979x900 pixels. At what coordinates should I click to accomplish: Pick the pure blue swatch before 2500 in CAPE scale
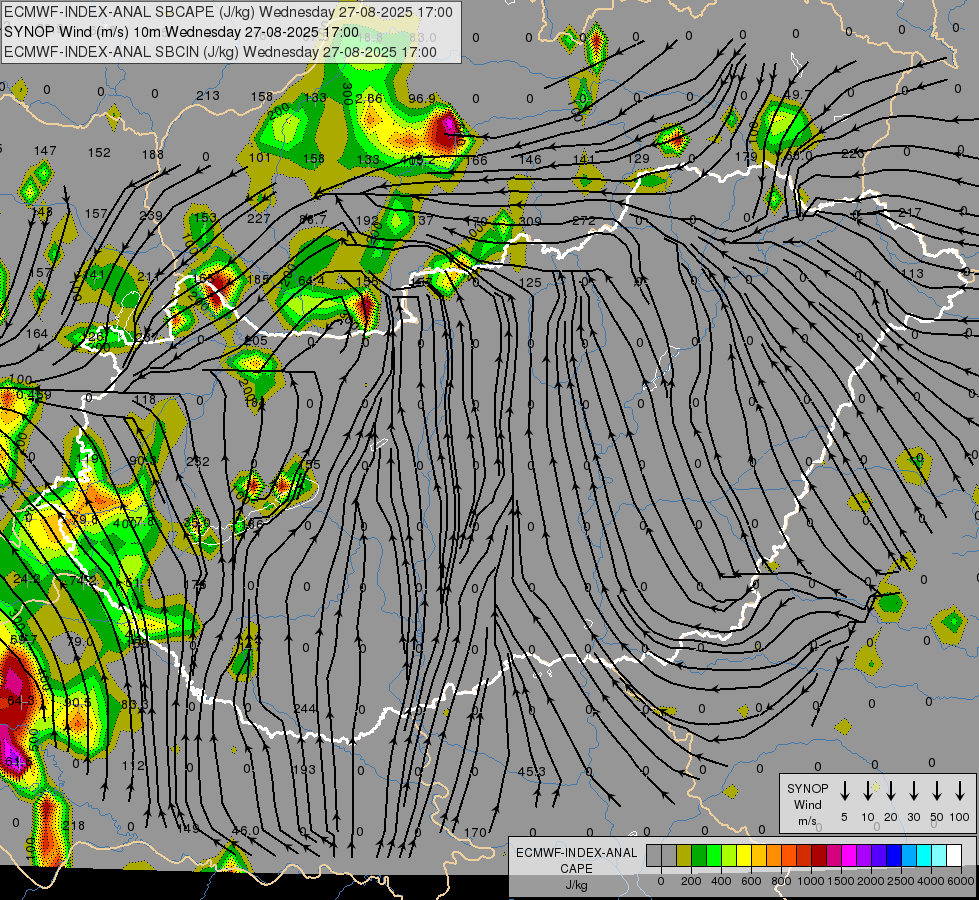[x=894, y=856]
